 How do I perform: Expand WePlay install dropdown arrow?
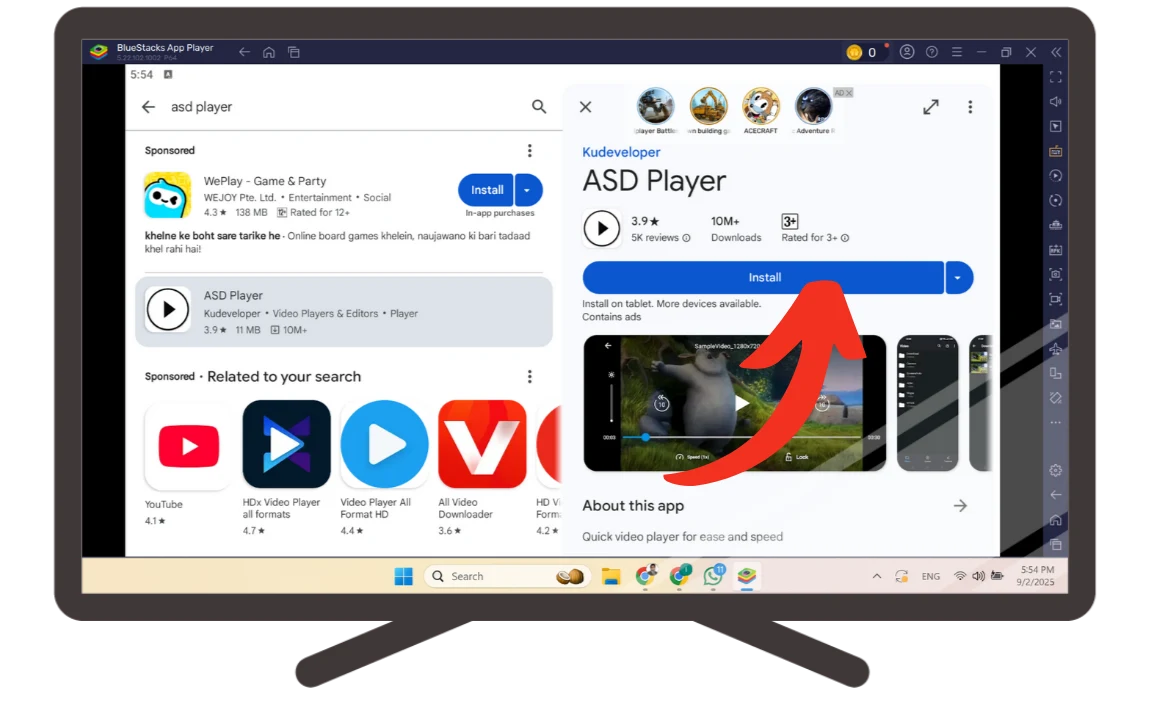[528, 190]
